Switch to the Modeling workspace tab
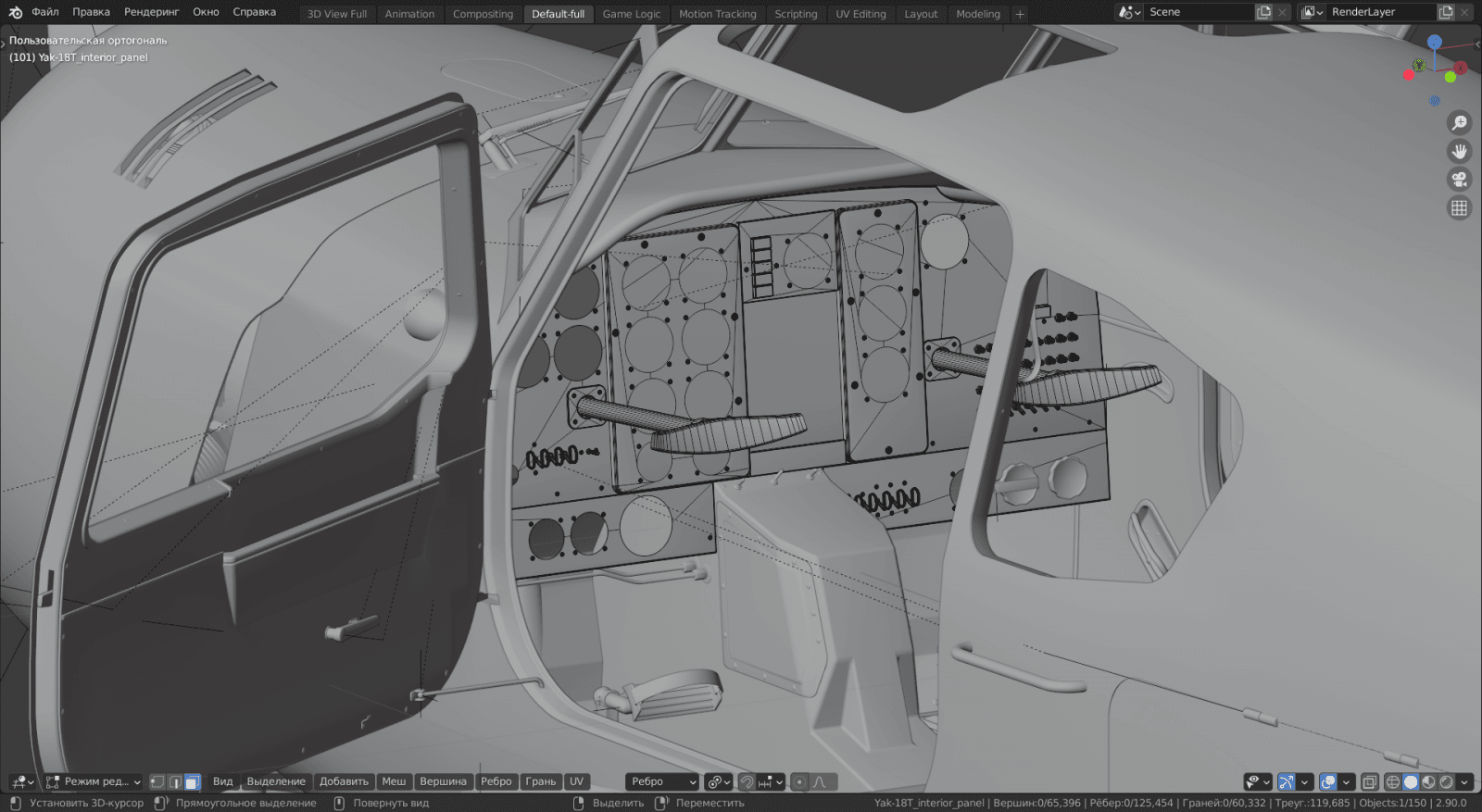 pyautogui.click(x=978, y=14)
